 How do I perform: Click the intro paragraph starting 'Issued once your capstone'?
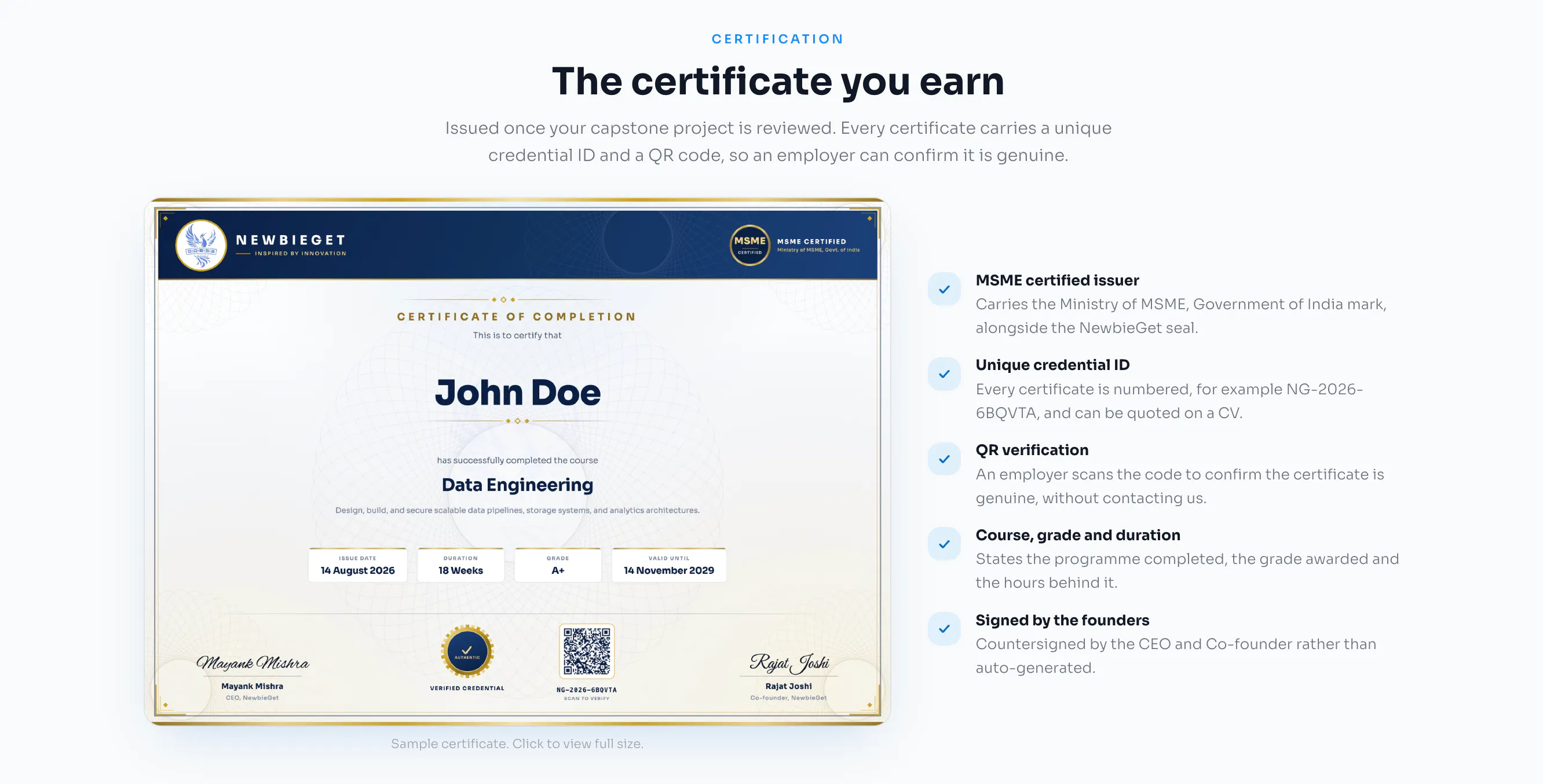[x=777, y=141]
